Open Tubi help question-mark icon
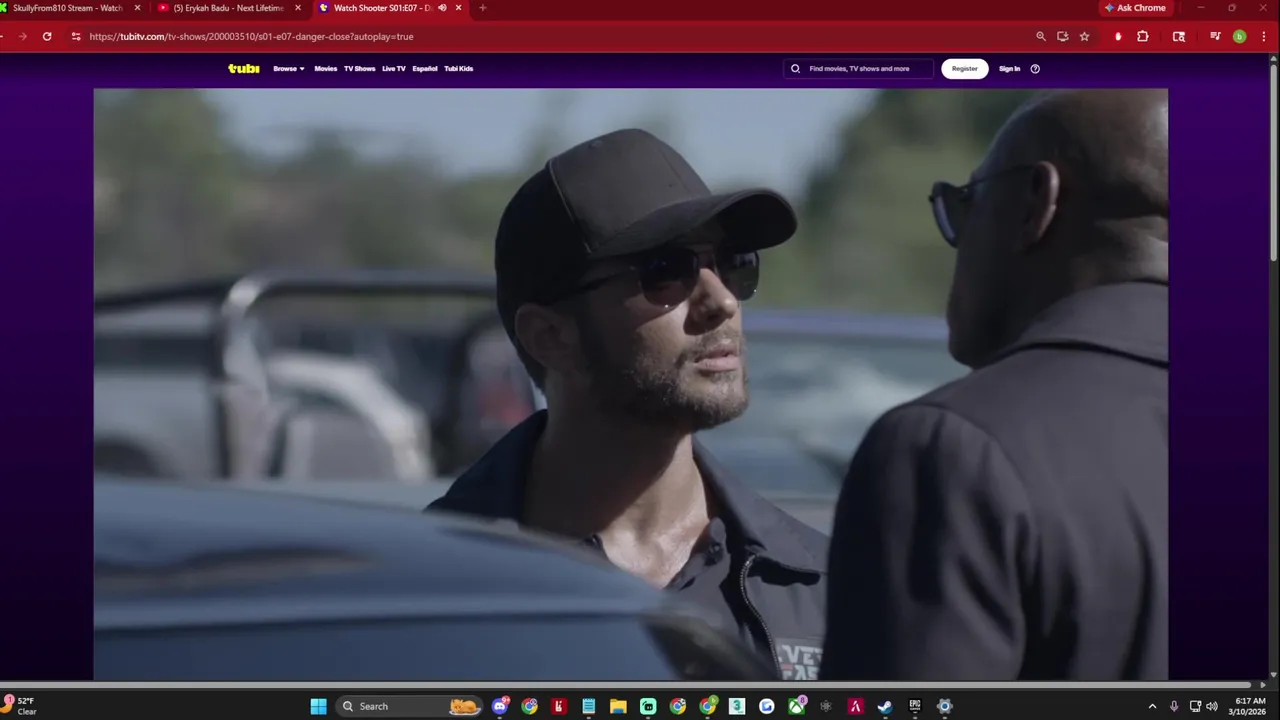Image resolution: width=1280 pixels, height=720 pixels. [x=1035, y=69]
